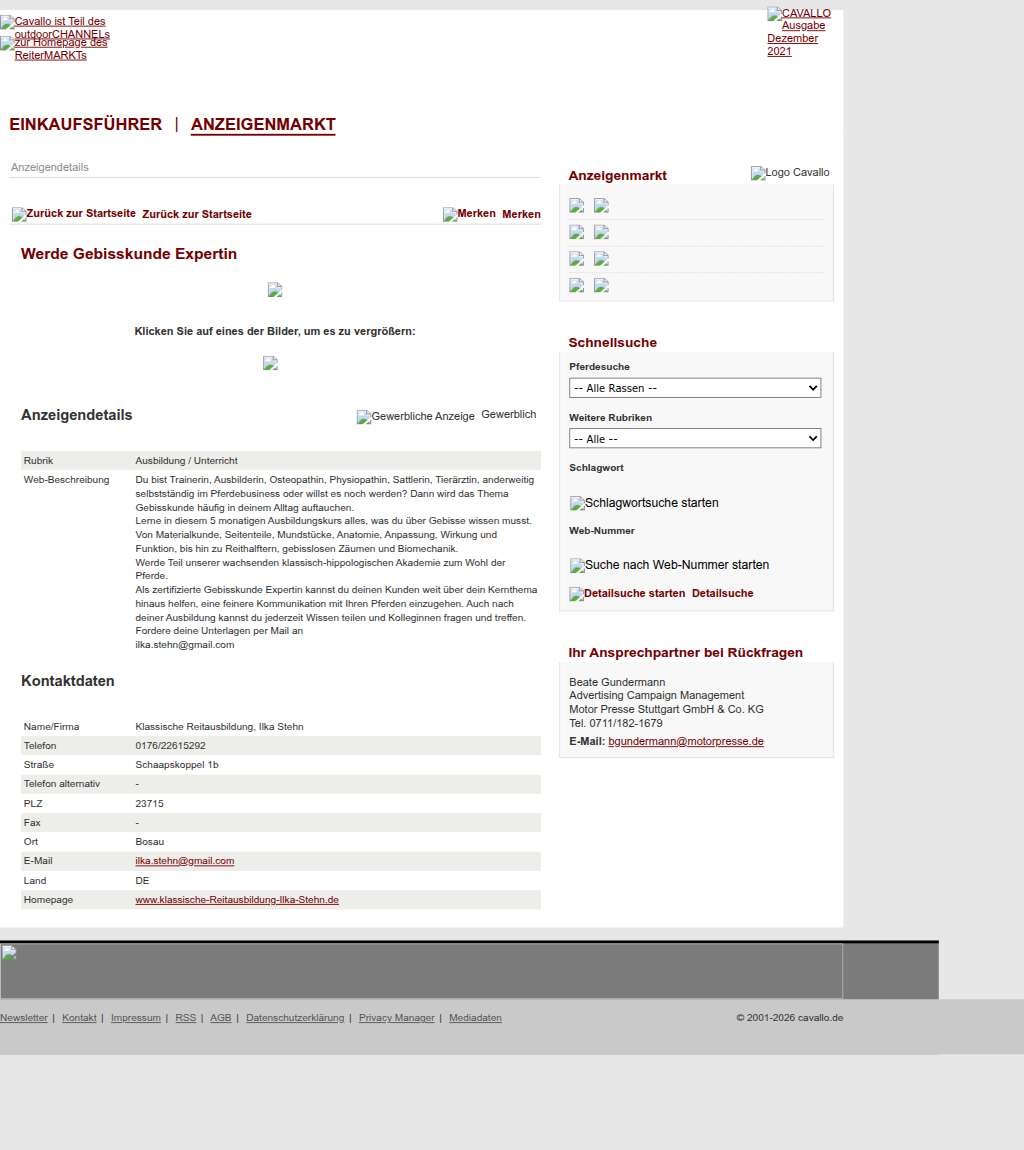Email bgundermann@motorpresse.de contact link
Image resolution: width=1024 pixels, height=1150 pixels.
click(686, 742)
